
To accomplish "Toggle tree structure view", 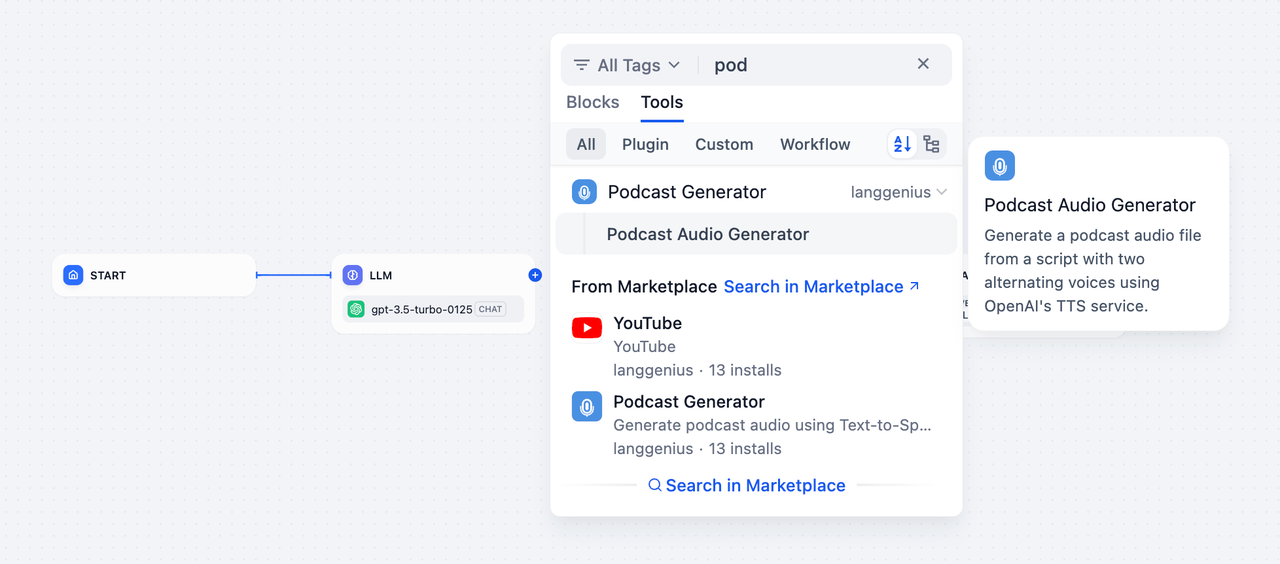I will tap(931, 144).
